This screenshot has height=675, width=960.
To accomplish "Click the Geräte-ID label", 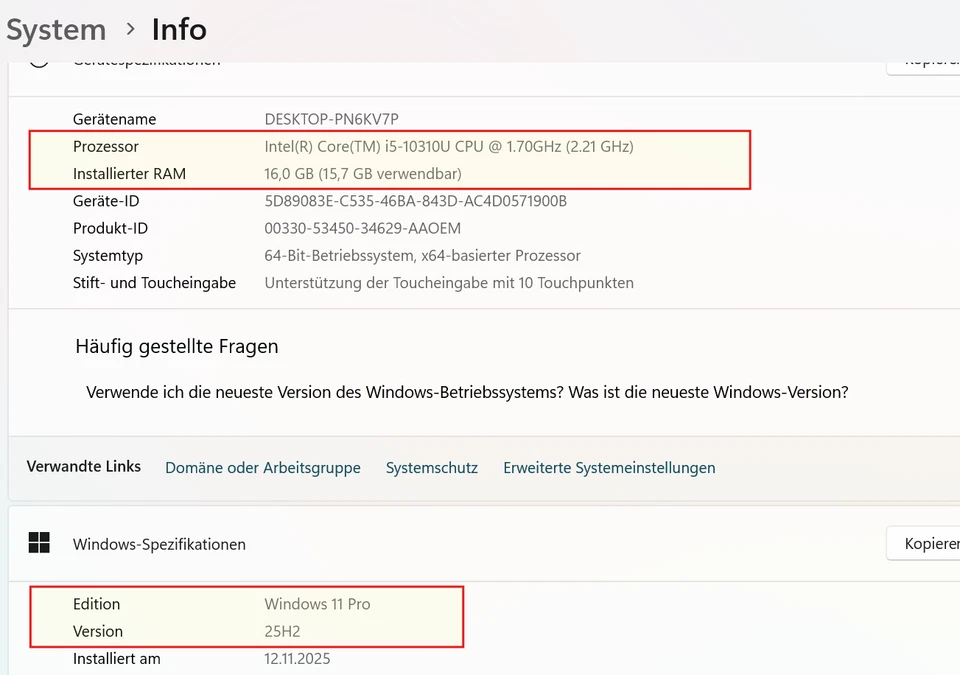I will (106, 201).
